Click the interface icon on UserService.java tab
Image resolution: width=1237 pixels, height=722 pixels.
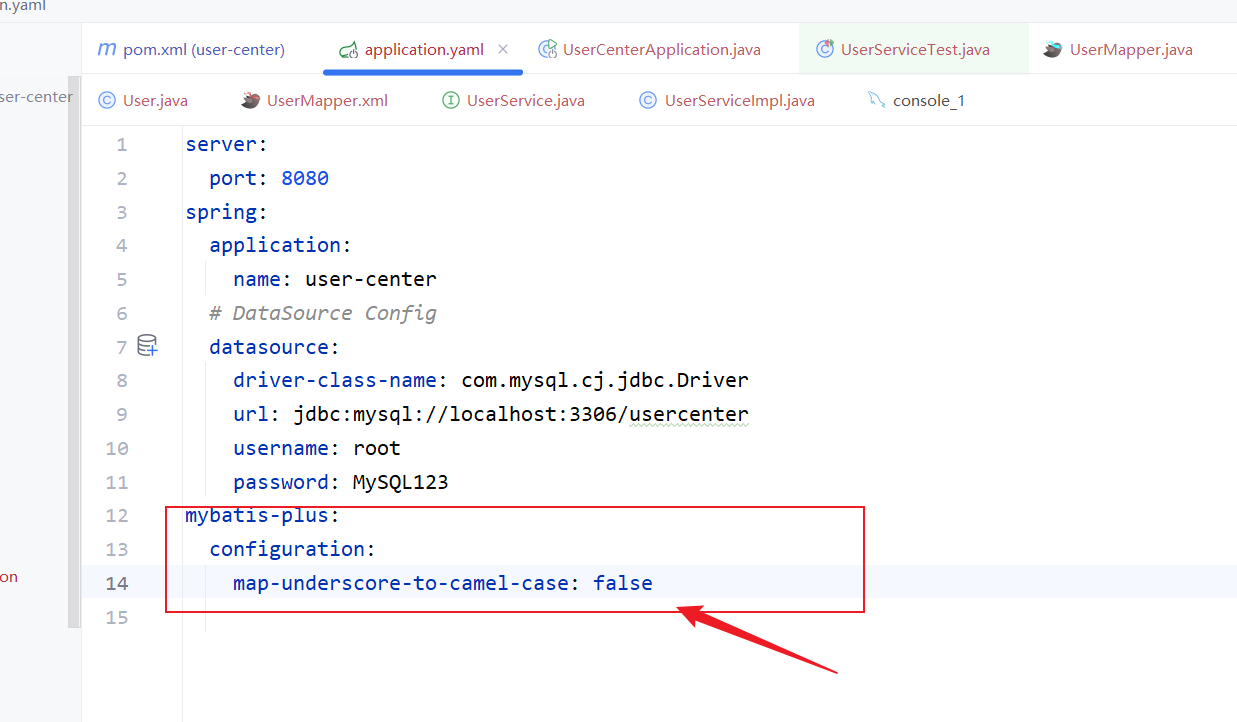click(451, 100)
